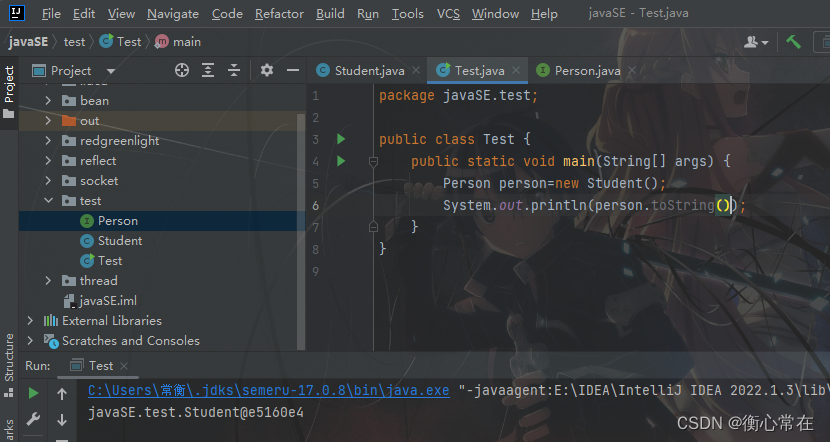The width and height of the screenshot is (830, 442).
Task: Open the Tools menu
Action: point(408,14)
